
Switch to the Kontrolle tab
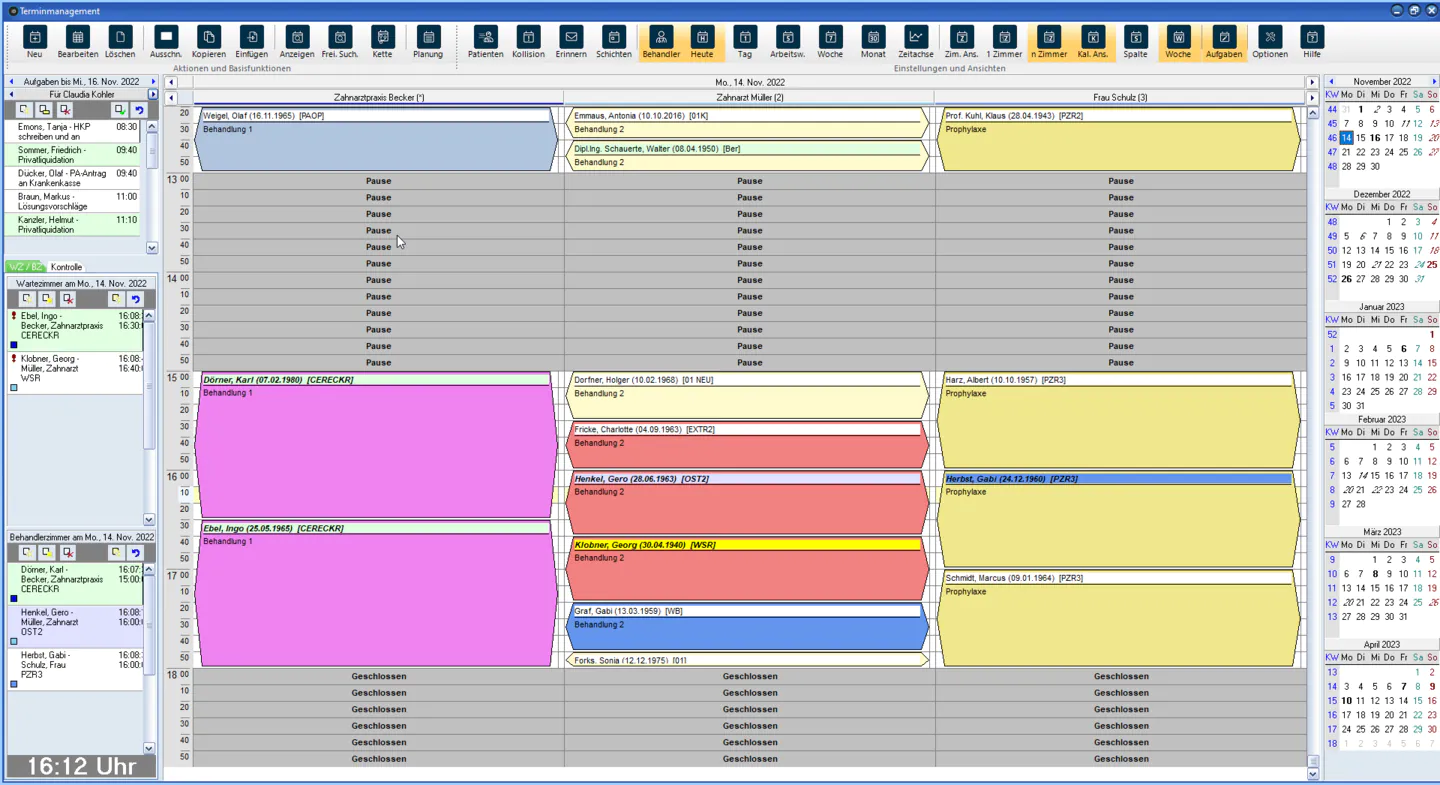click(x=66, y=267)
